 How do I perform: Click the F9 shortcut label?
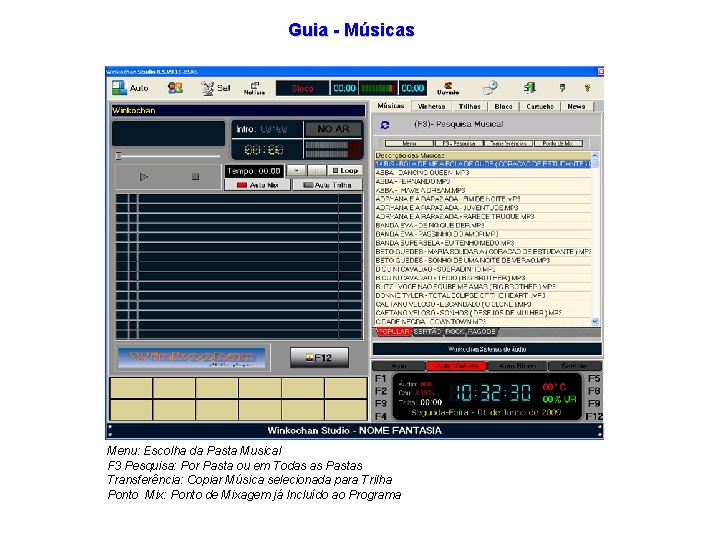coord(594,404)
